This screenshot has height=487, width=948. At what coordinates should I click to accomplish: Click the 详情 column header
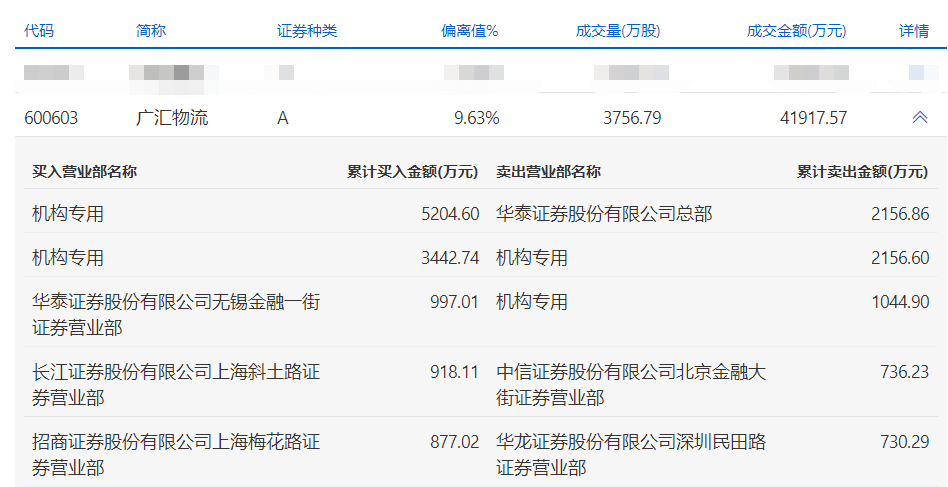pos(914,31)
